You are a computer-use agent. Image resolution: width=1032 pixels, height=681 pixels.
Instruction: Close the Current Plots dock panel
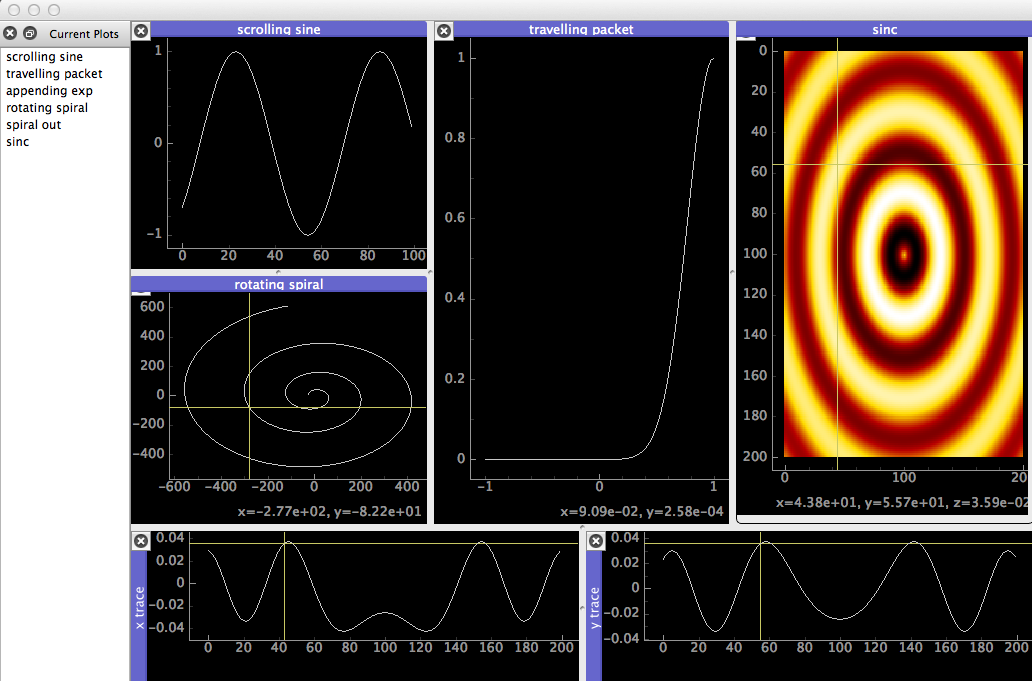pyautogui.click(x=10, y=33)
